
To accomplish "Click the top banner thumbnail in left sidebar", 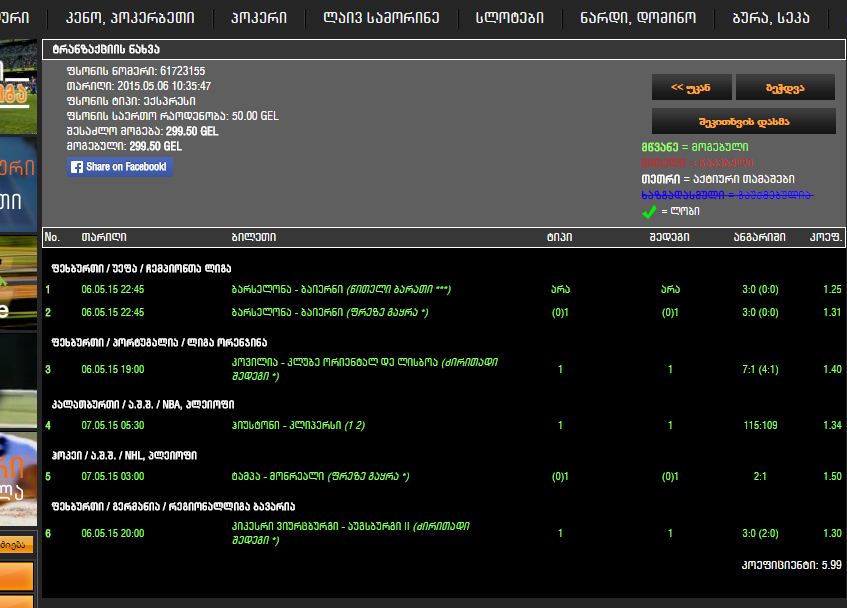I will [x=17, y=85].
